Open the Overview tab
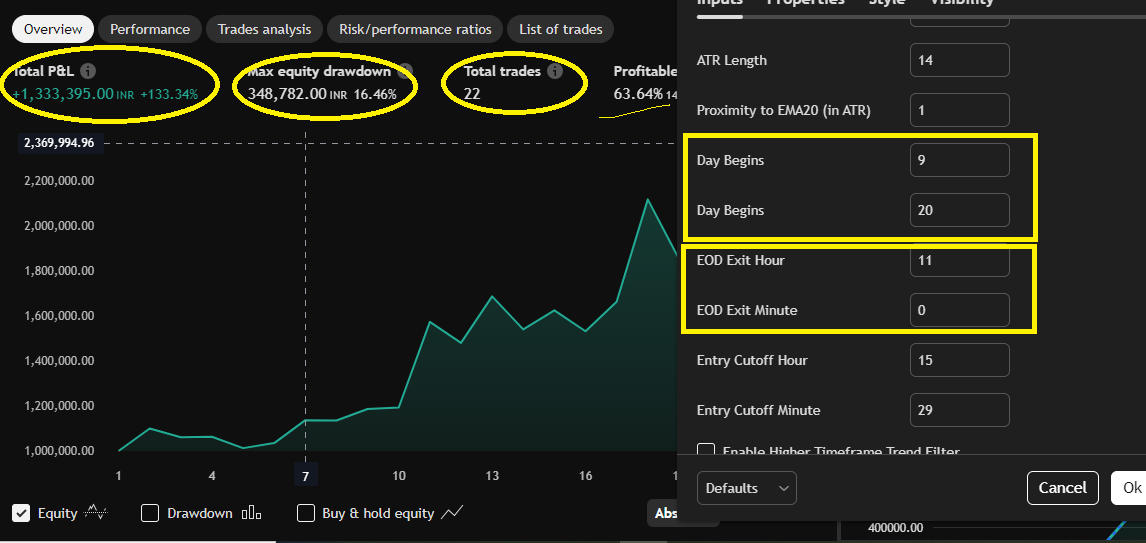Viewport: 1146px width, 543px height. click(x=53, y=29)
